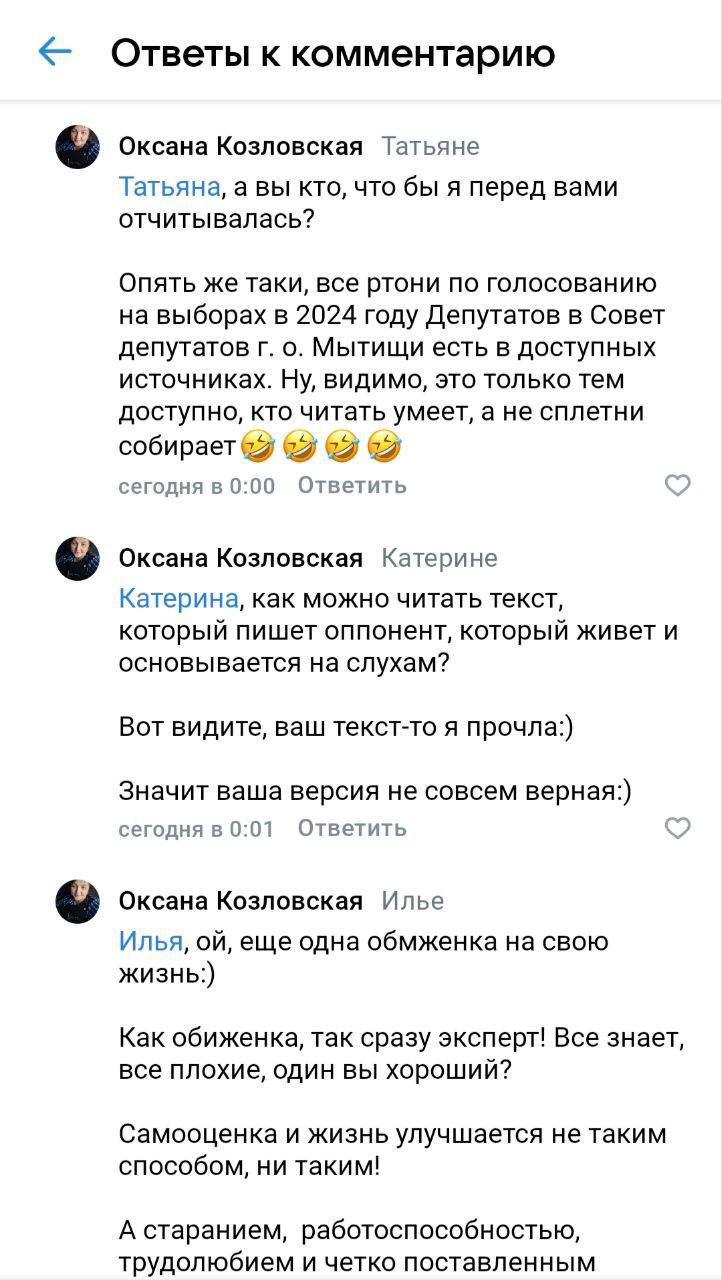Tap gray Татьяне recipient label

coord(431,147)
